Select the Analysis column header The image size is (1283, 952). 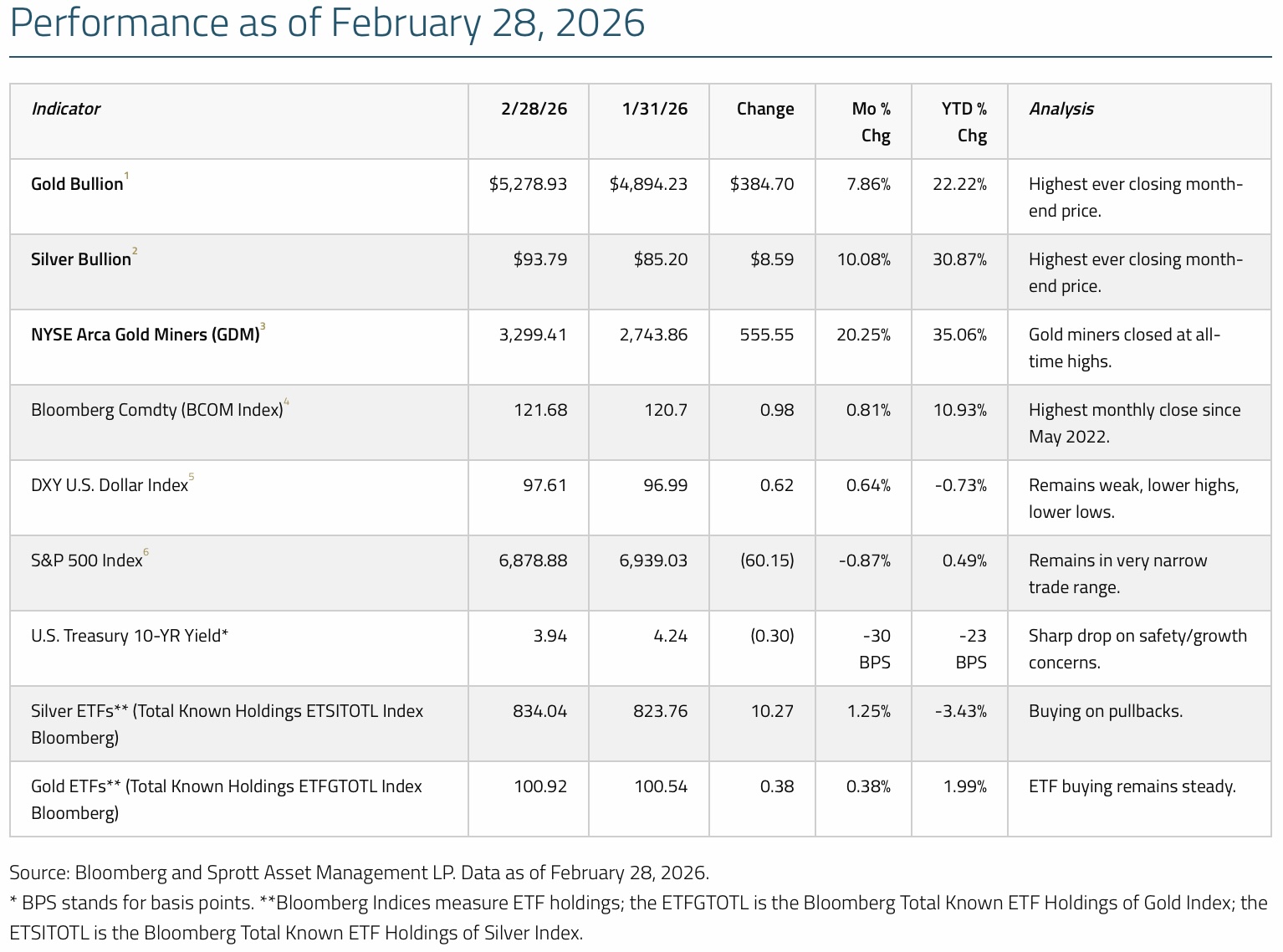coord(1061,109)
